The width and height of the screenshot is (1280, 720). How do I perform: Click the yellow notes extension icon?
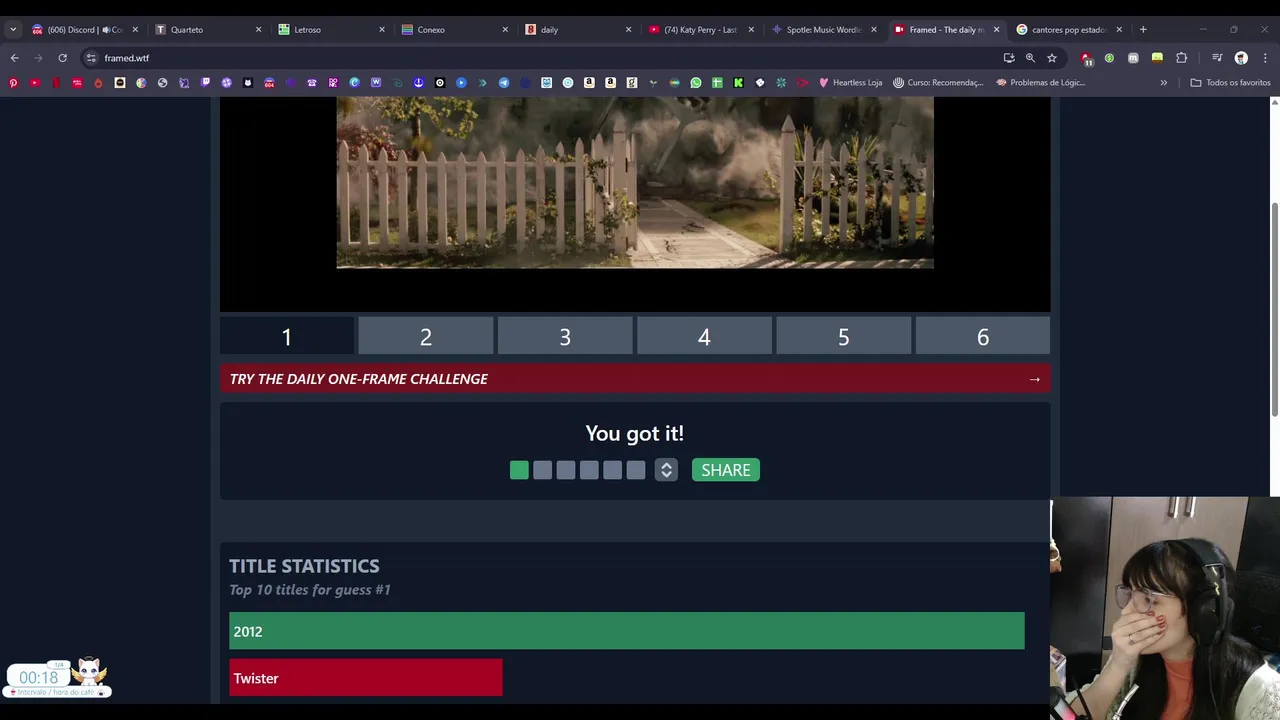(1157, 58)
